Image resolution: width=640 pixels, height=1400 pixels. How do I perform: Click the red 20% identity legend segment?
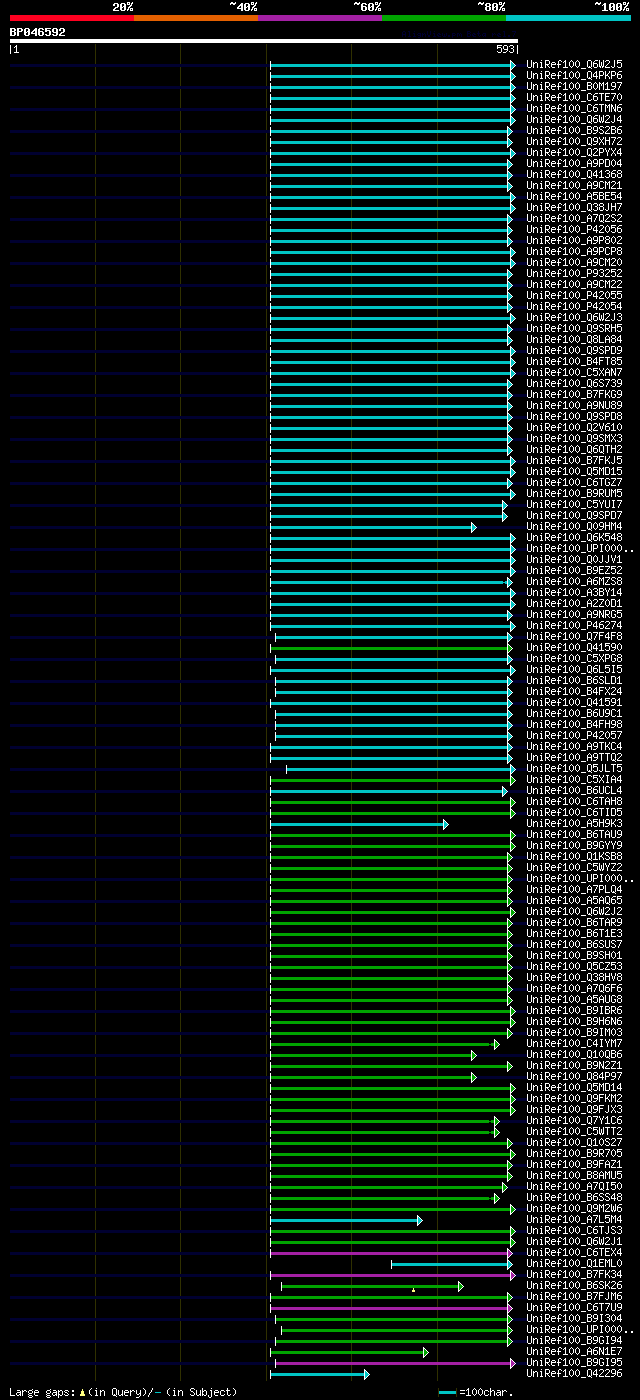coord(71,18)
